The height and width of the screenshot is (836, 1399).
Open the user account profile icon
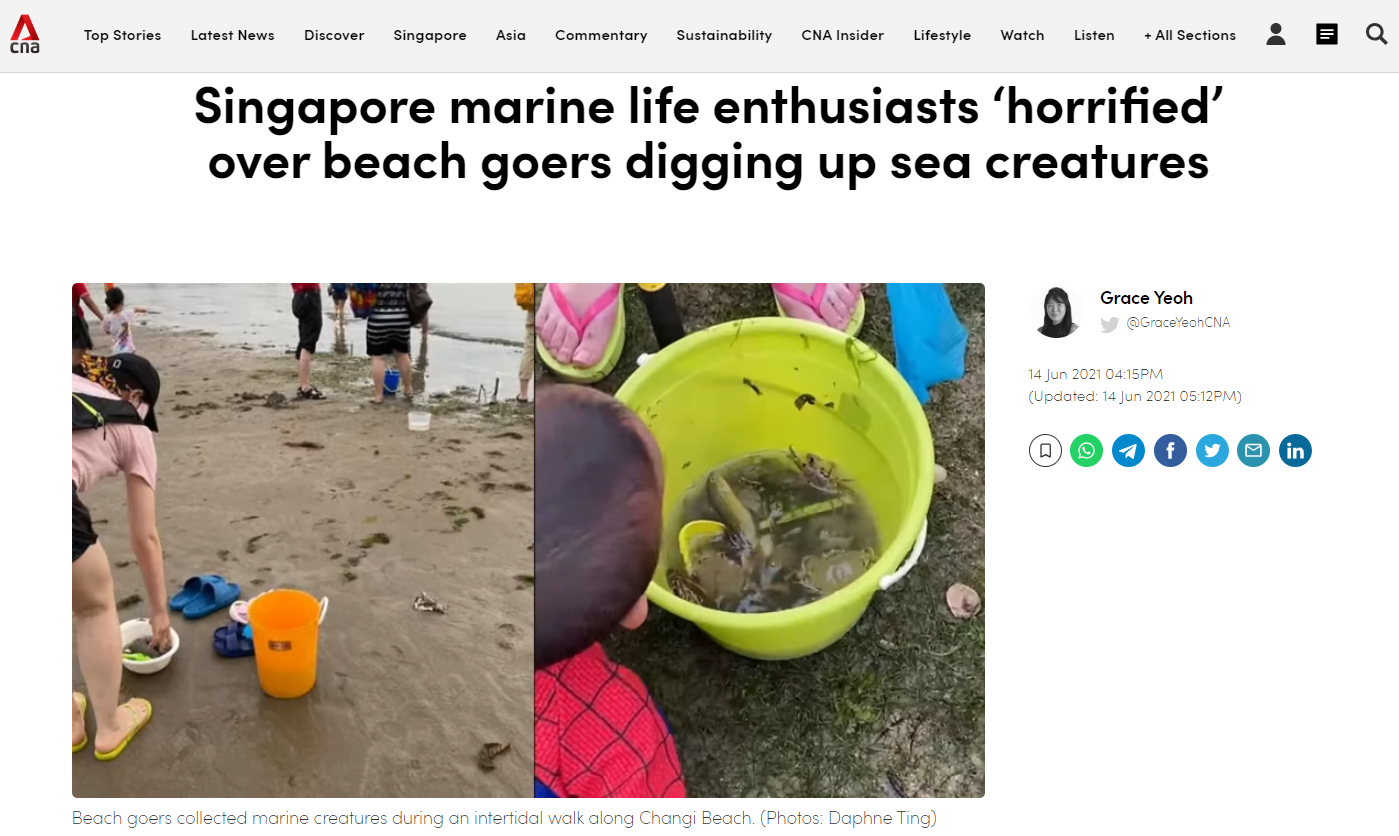1276,35
